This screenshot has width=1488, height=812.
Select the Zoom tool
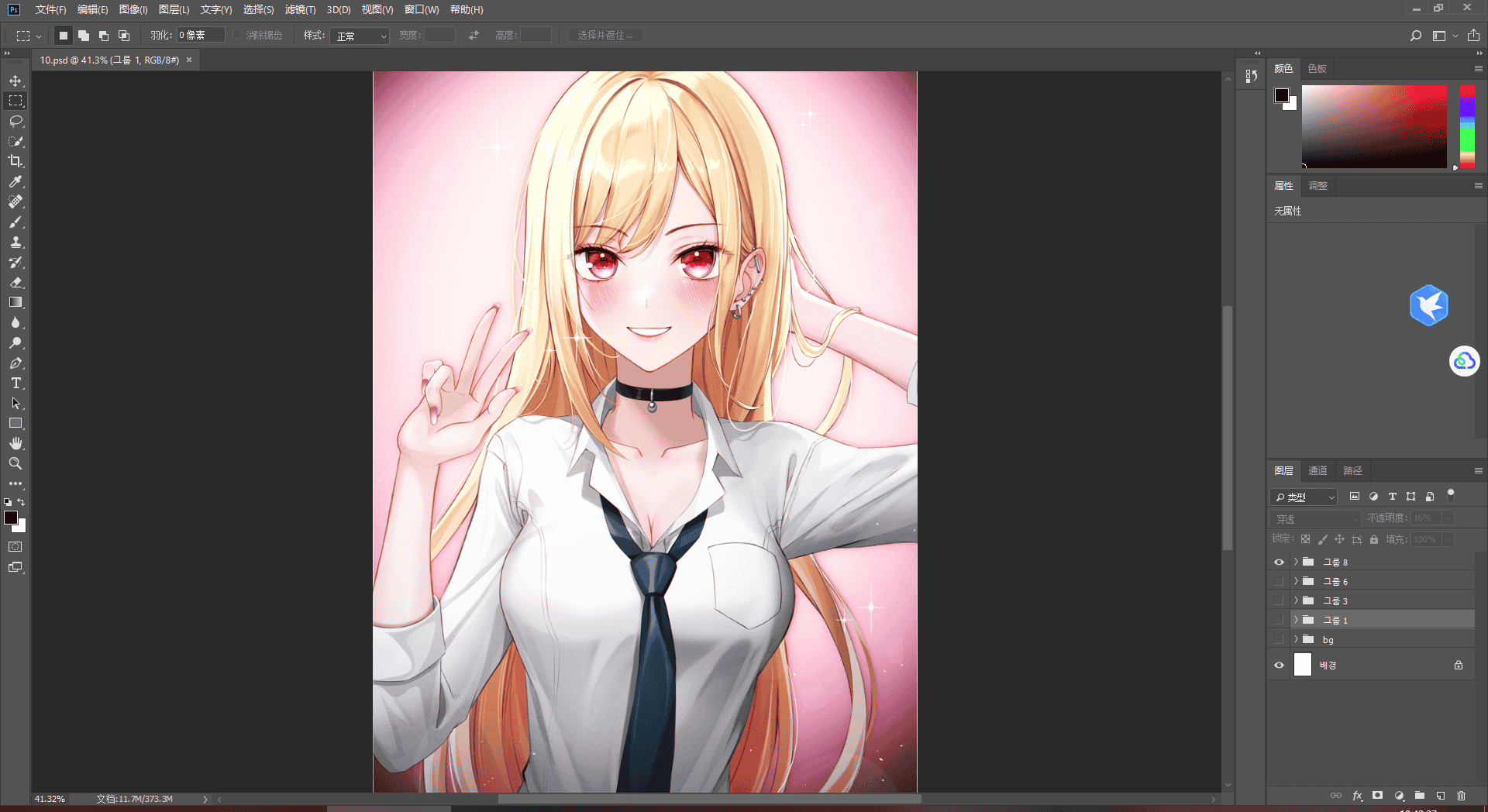[x=15, y=463]
